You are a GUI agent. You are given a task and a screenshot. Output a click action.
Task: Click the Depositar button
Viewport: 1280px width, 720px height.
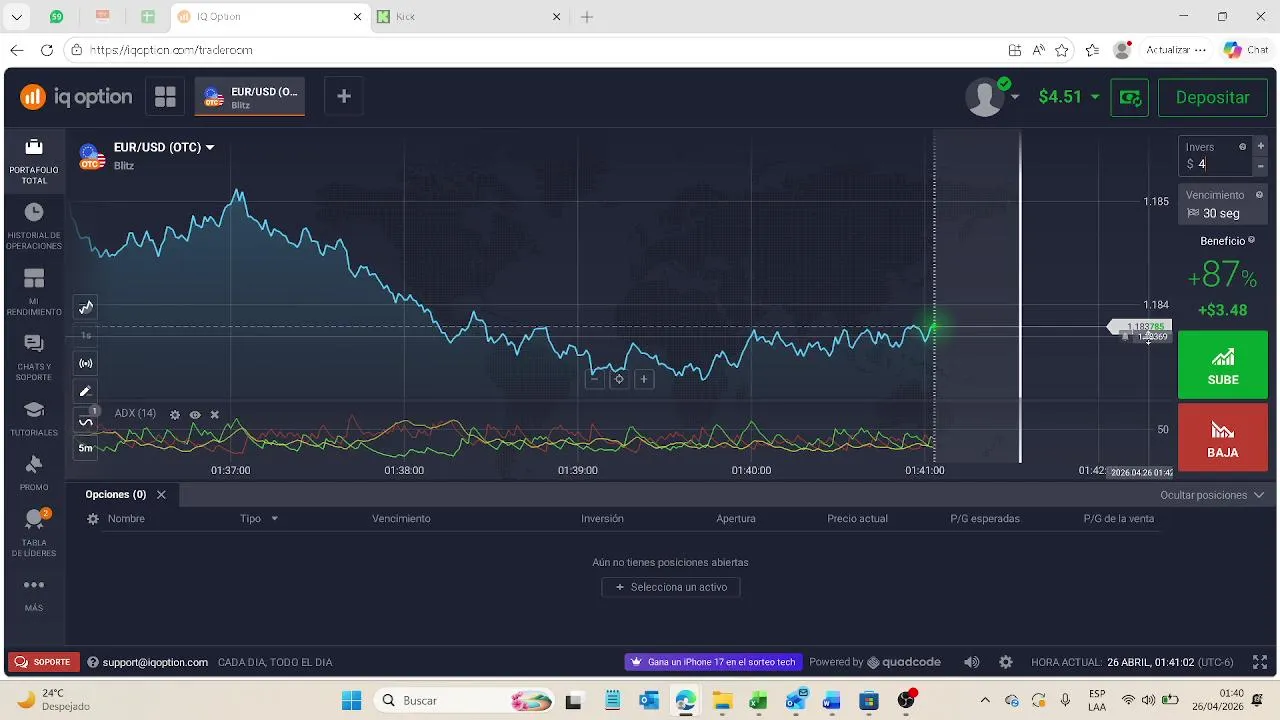[x=1213, y=97]
